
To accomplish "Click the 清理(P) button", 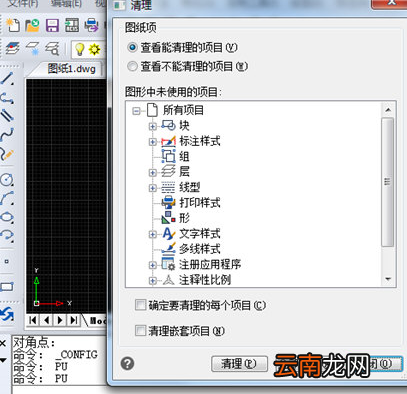I will pos(239,363).
